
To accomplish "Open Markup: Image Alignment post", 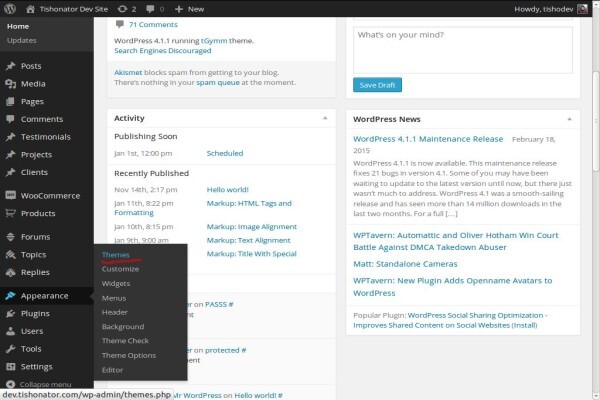I will (x=251, y=227).
